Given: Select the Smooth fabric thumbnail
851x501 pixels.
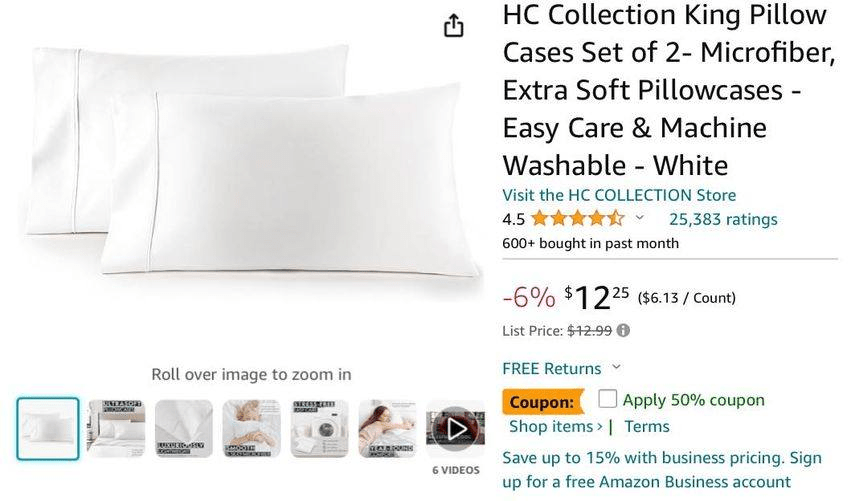Looking at the screenshot, I should 252,429.
